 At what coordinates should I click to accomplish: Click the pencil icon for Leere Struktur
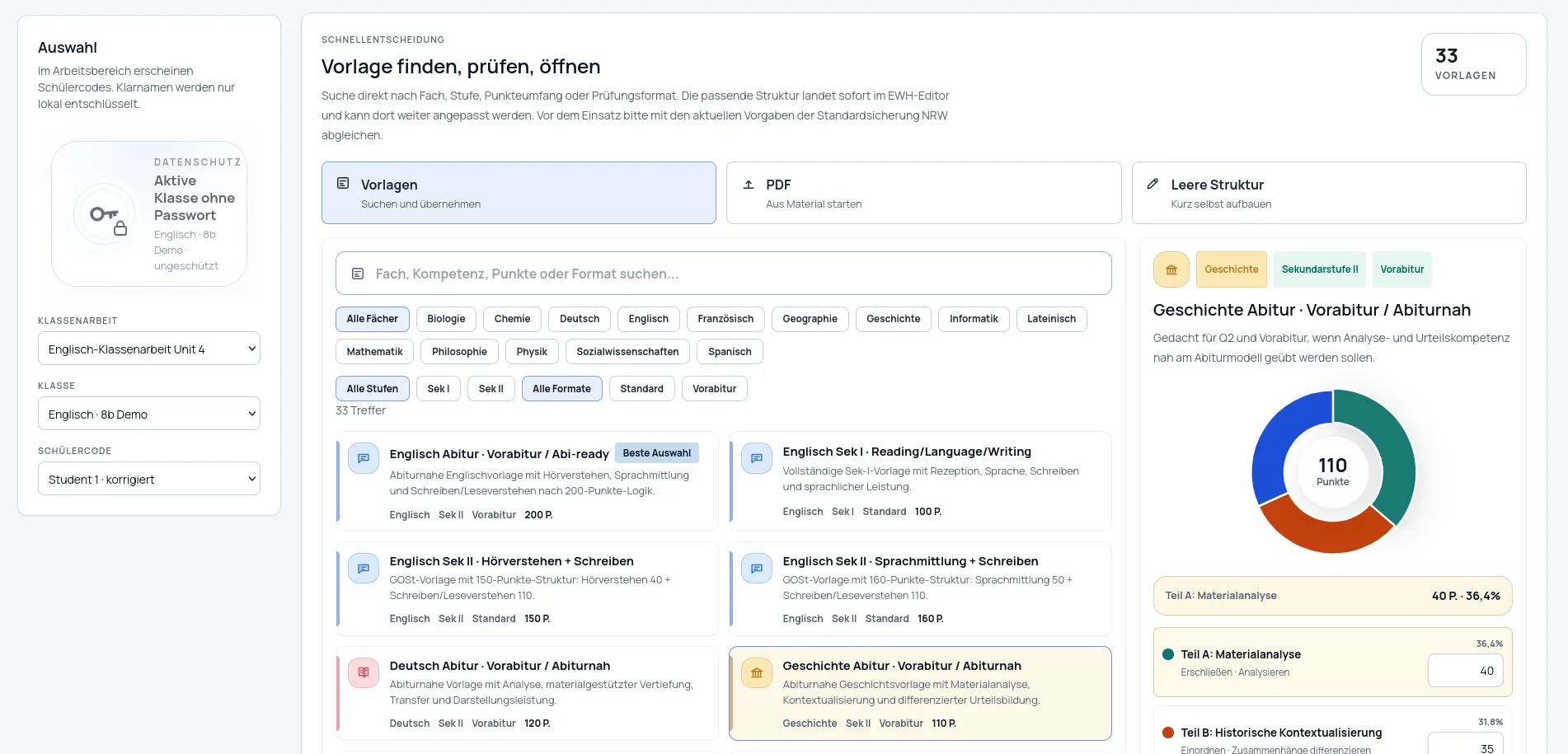(x=1153, y=184)
